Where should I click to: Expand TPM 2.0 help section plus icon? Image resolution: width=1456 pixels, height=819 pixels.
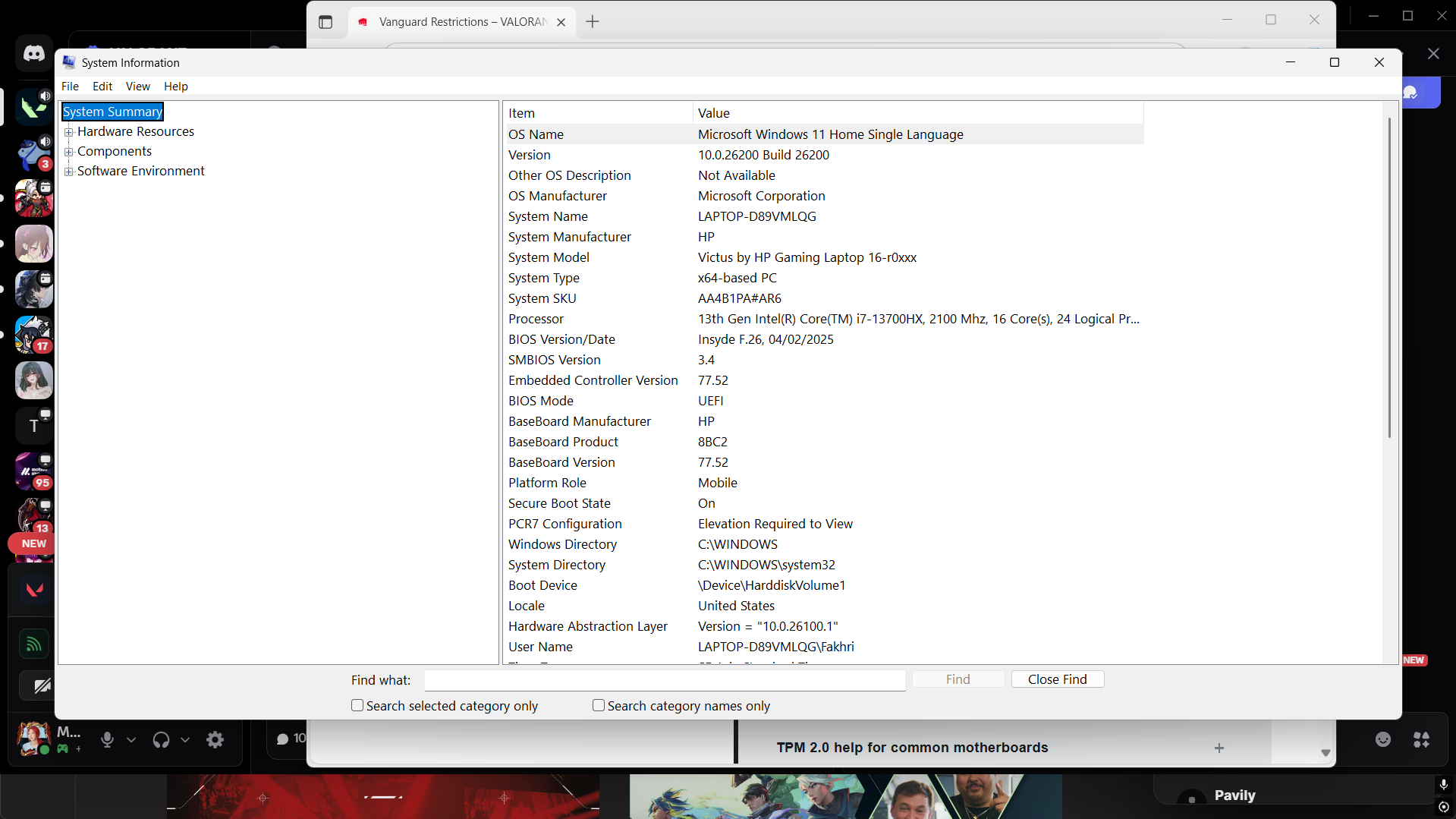[1219, 748]
